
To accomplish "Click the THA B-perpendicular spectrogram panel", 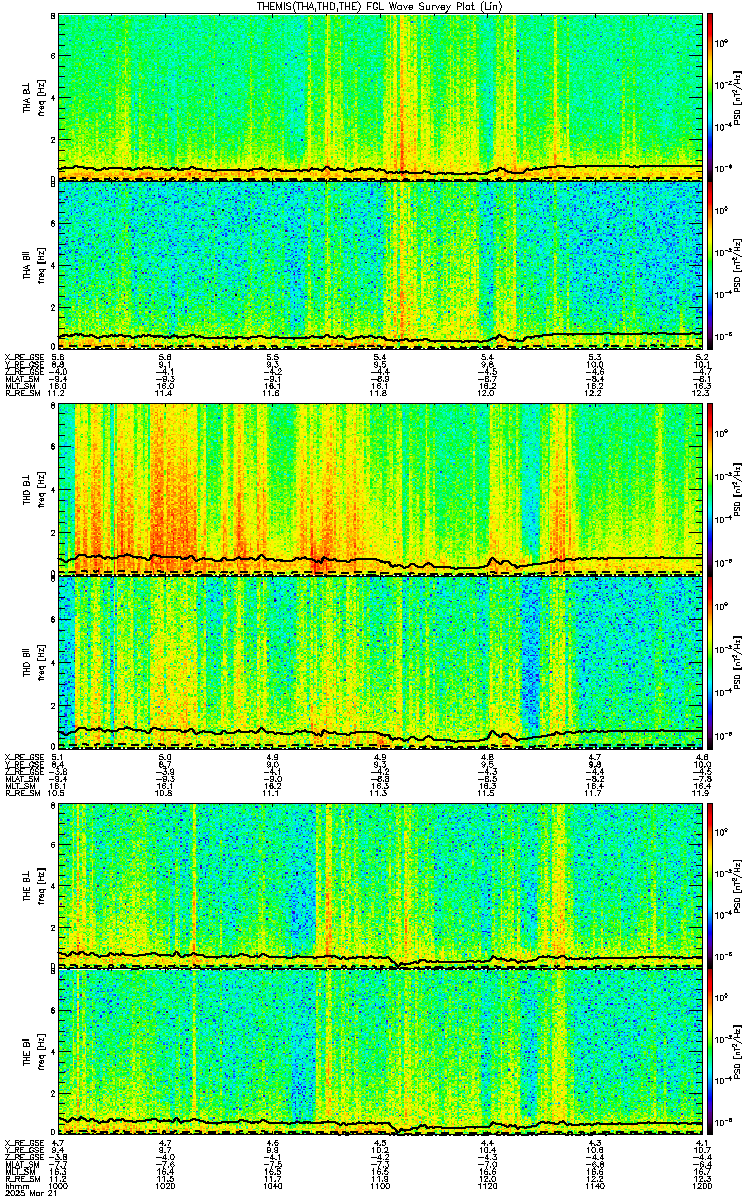I will pos(380,95).
